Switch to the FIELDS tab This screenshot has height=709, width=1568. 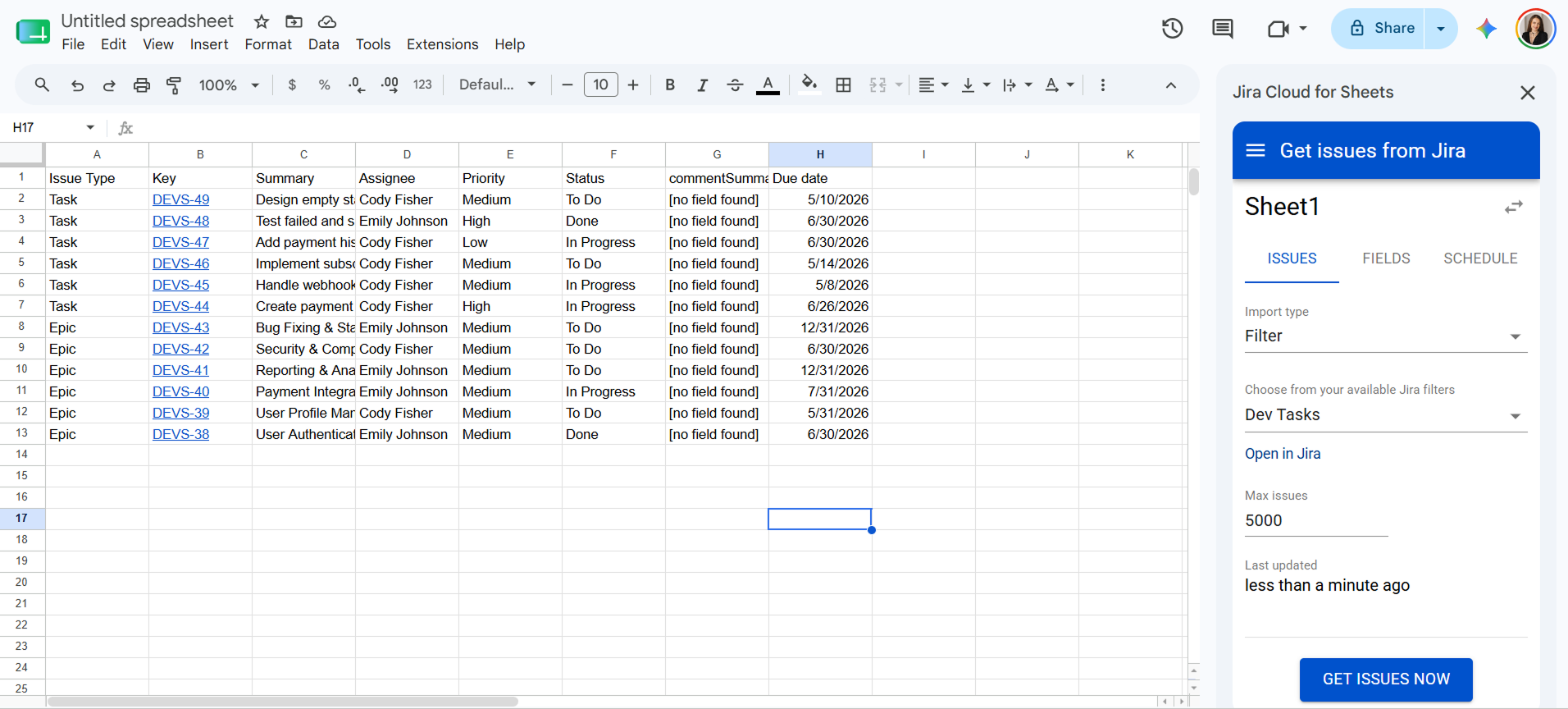1386,258
